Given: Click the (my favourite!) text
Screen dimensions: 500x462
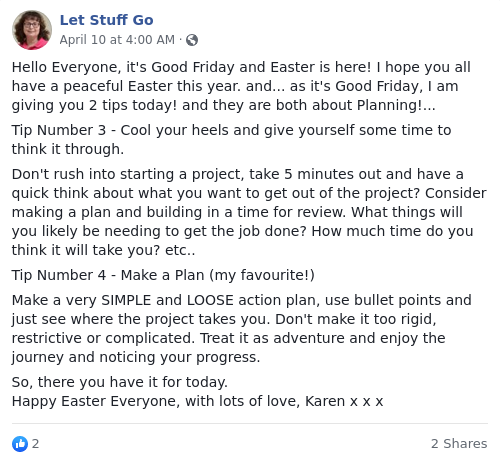Looking at the screenshot, I should [262, 275].
